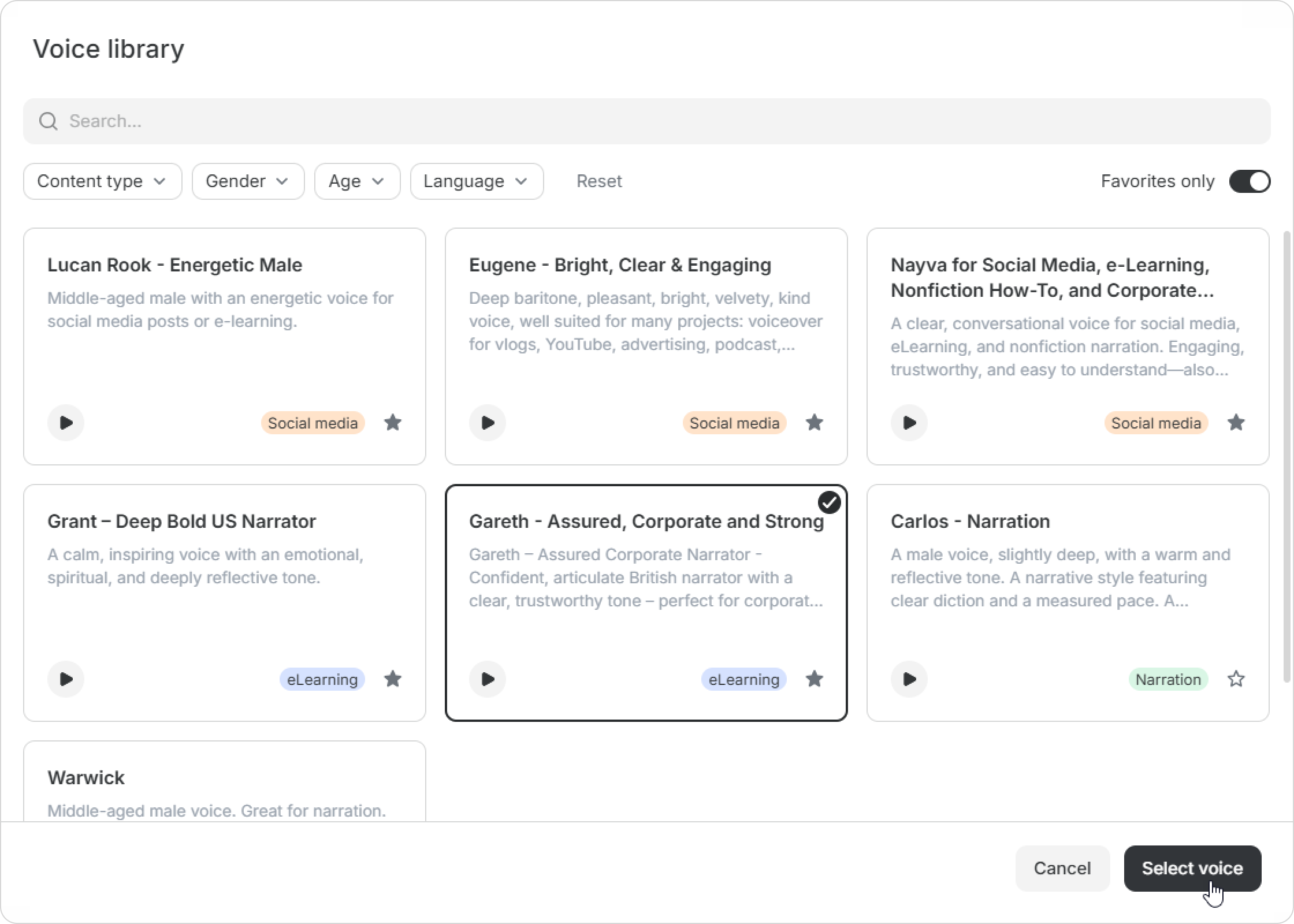This screenshot has width=1294, height=924.
Task: Click the checkmark badge on Gareth card
Action: point(830,502)
